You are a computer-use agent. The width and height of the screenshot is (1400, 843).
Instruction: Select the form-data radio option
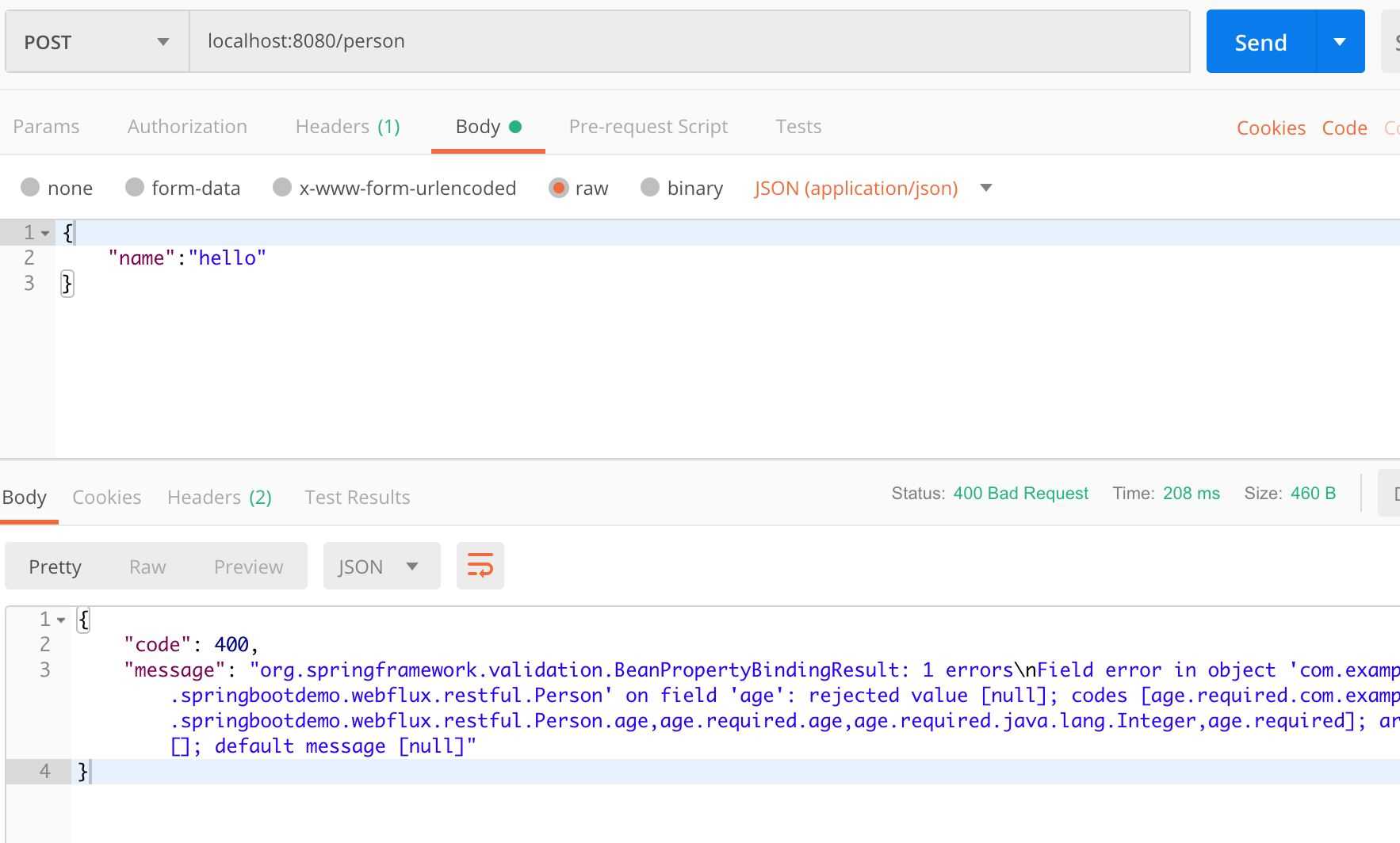pos(135,187)
